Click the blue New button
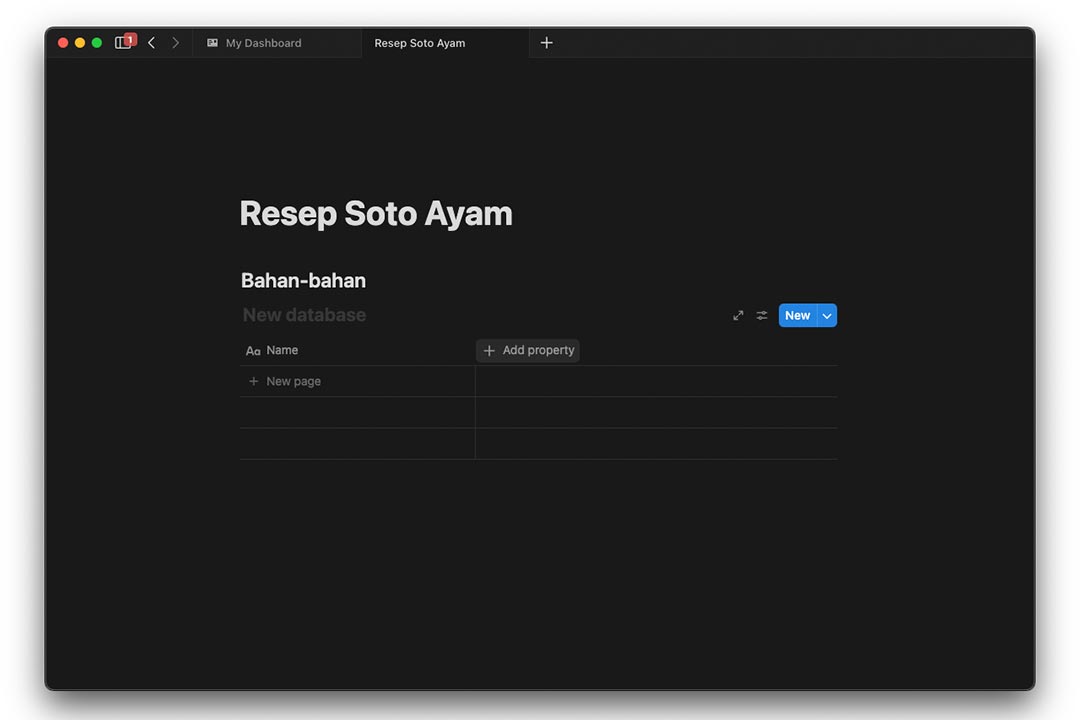This screenshot has width=1080, height=720. click(x=798, y=316)
